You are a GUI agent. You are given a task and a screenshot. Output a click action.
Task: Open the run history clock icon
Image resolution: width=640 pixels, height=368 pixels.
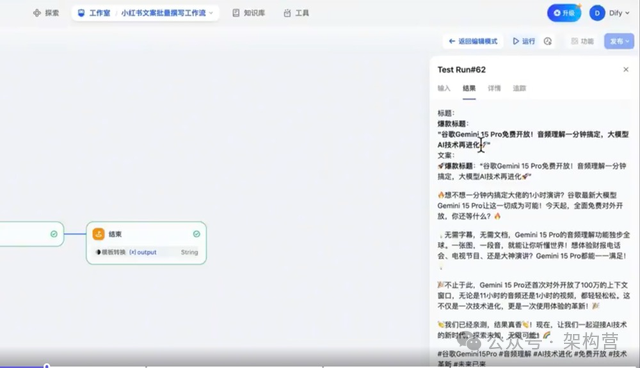point(548,41)
